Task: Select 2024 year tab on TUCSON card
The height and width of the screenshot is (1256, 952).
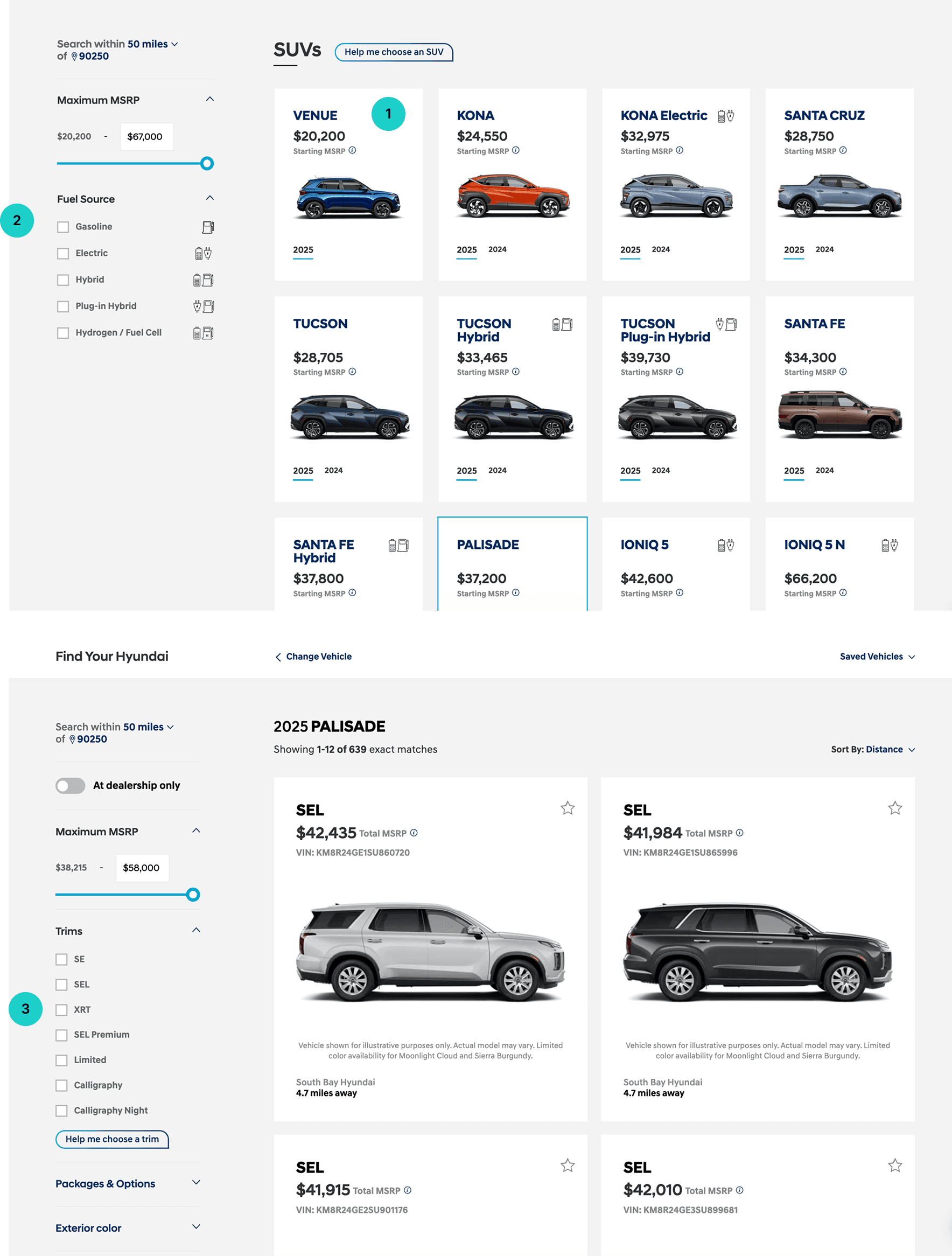Action: tap(334, 470)
